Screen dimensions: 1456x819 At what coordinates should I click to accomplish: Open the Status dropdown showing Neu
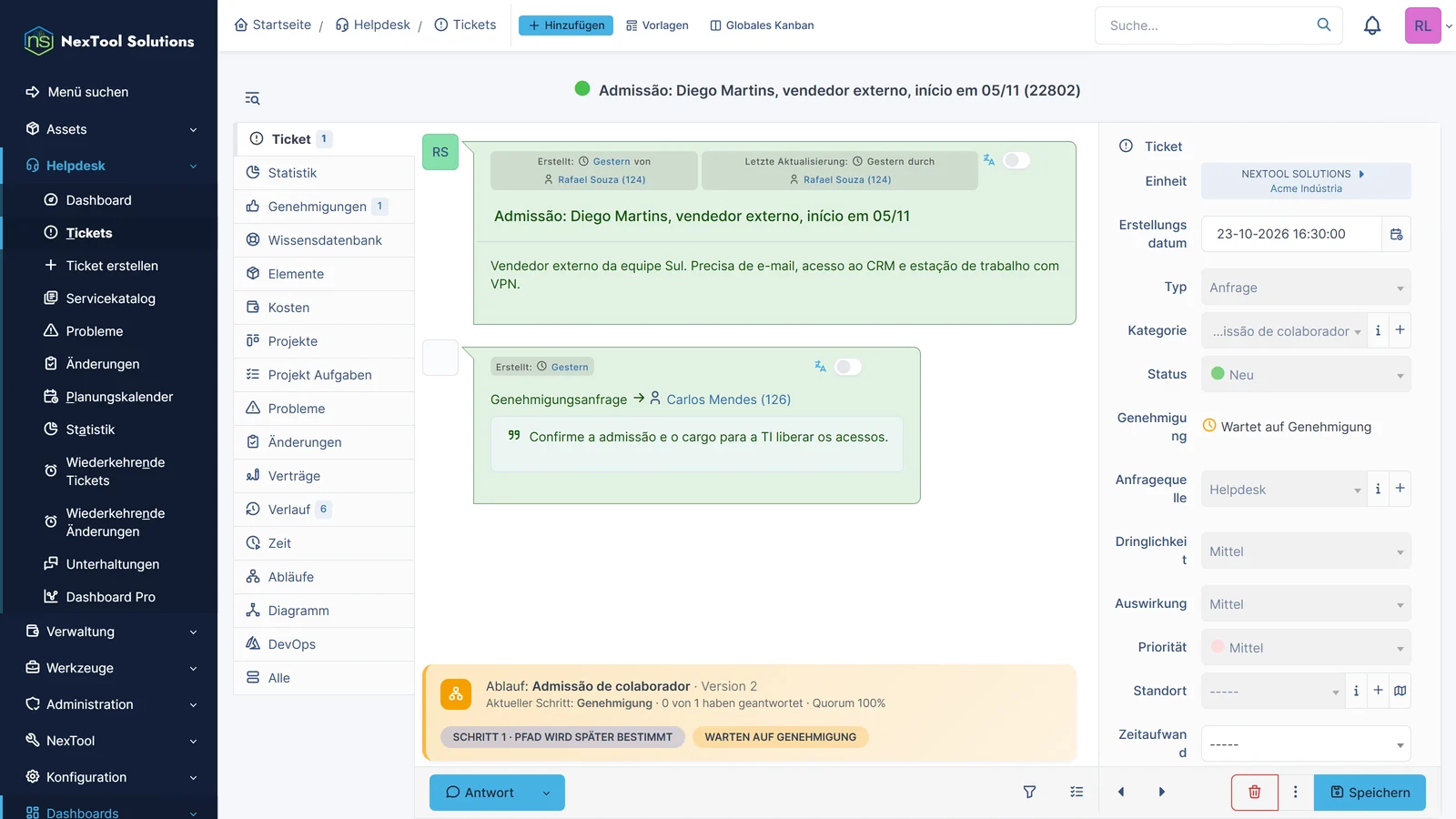point(1306,375)
